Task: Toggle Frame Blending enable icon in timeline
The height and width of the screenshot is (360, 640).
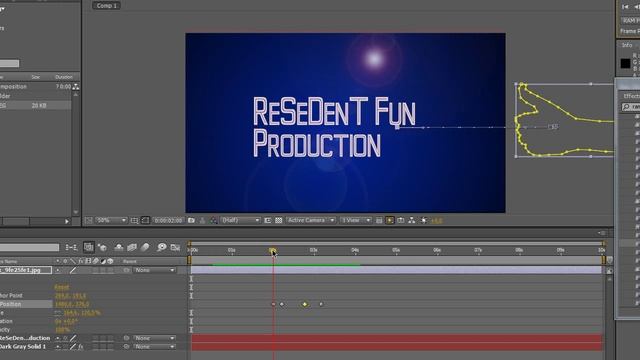Action: pos(132,247)
